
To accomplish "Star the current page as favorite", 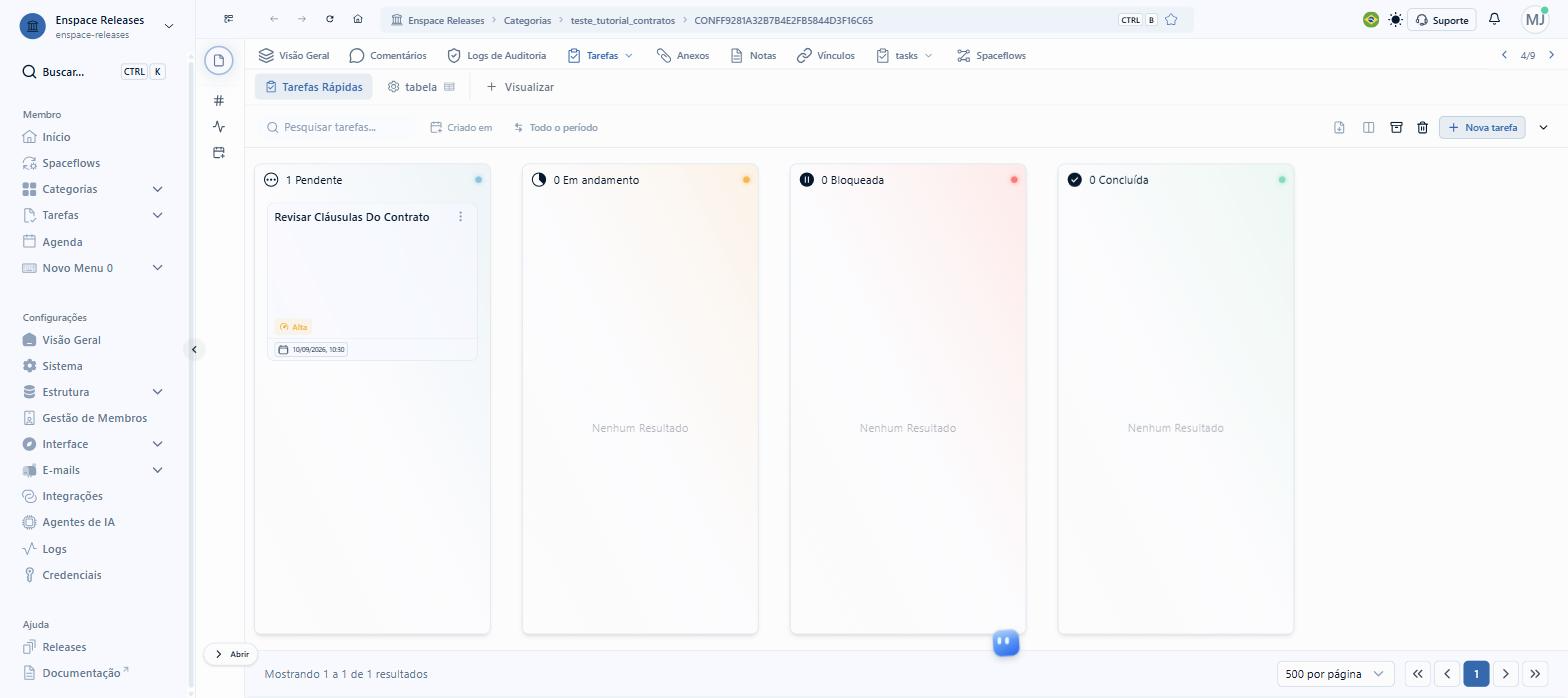I will point(1171,20).
